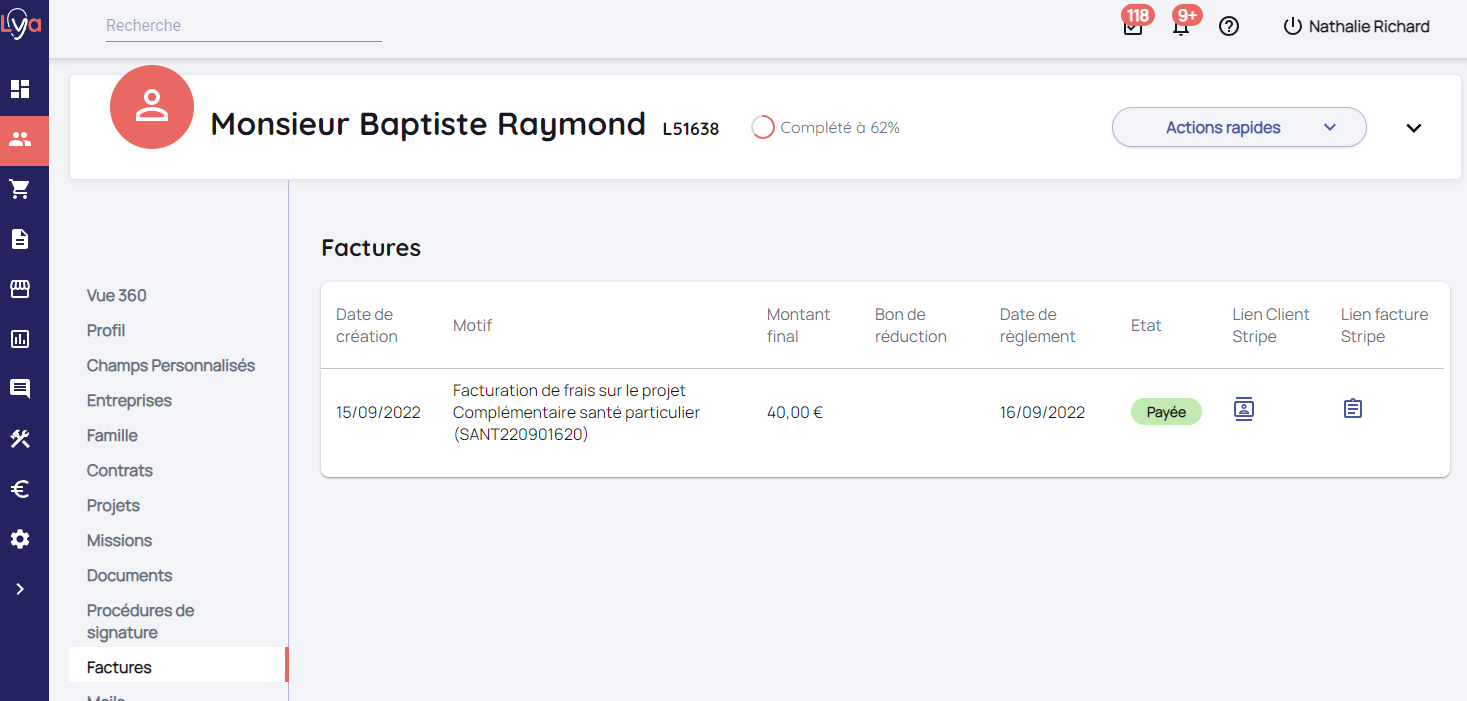Click the Payée status badge
The width and height of the screenshot is (1467, 701).
[x=1166, y=412]
